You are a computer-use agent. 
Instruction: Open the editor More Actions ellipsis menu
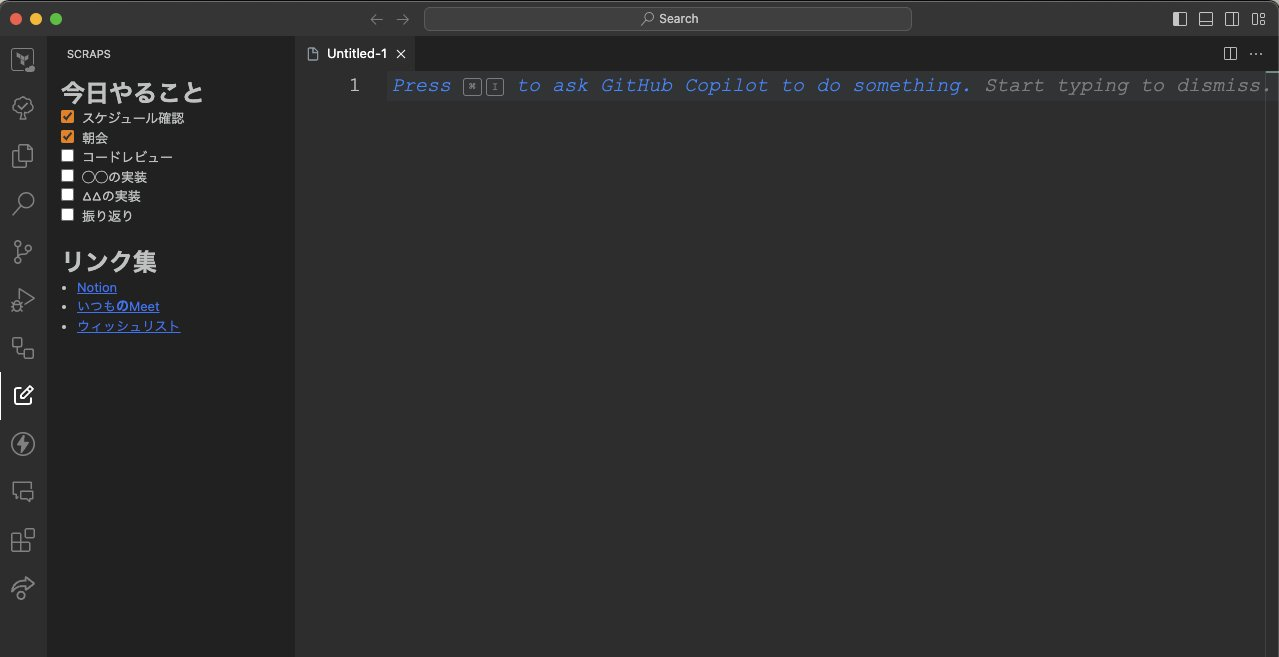tap(1256, 54)
